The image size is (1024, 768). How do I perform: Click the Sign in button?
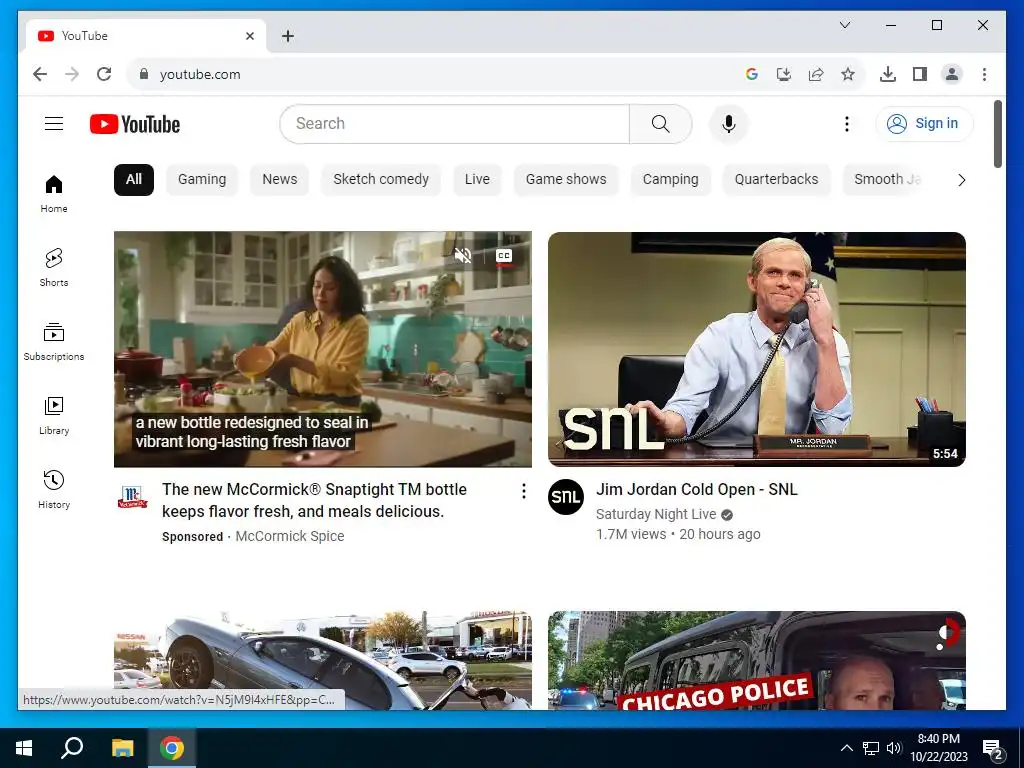[923, 123]
